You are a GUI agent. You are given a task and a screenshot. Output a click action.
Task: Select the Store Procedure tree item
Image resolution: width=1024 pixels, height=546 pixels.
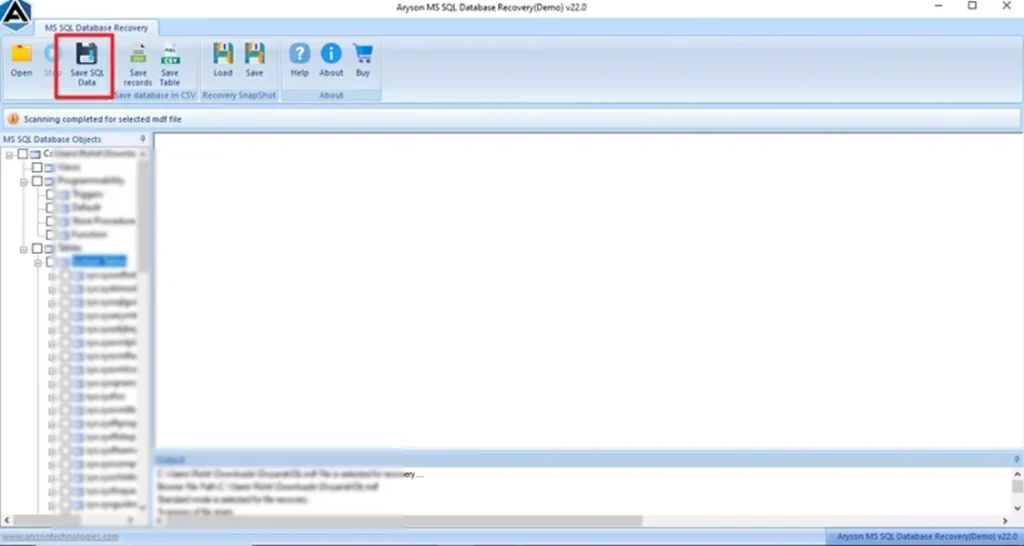(103, 221)
